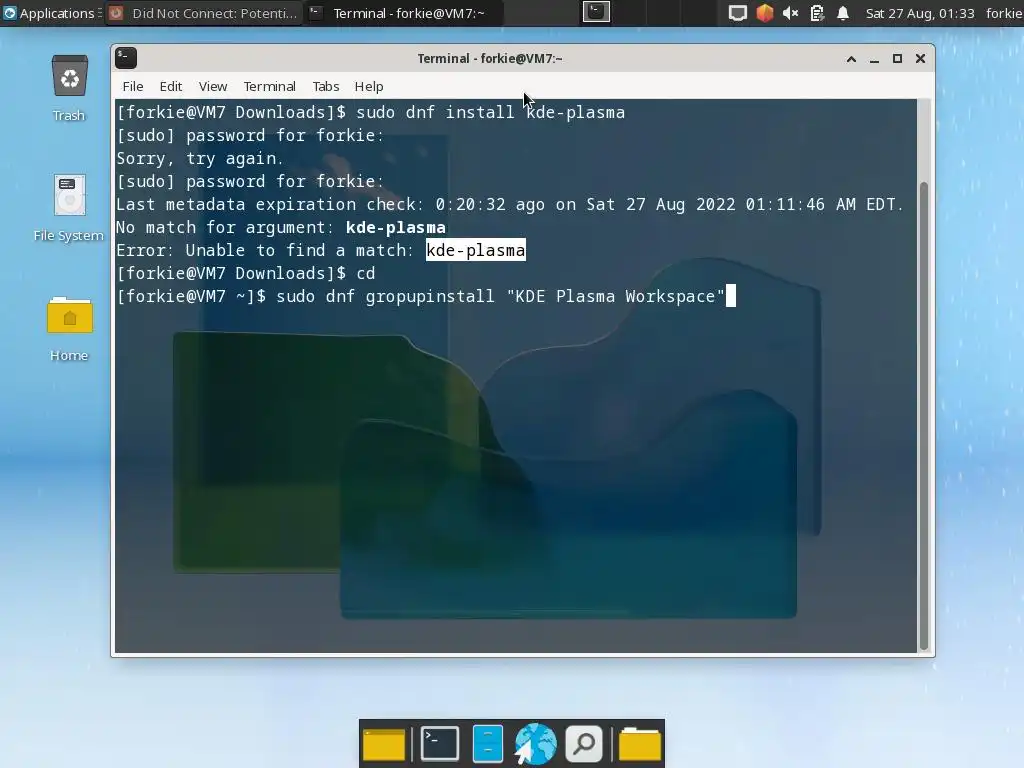This screenshot has width=1024, height=768.
Task: Launch the web browser globe icon in dock
Action: (536, 743)
